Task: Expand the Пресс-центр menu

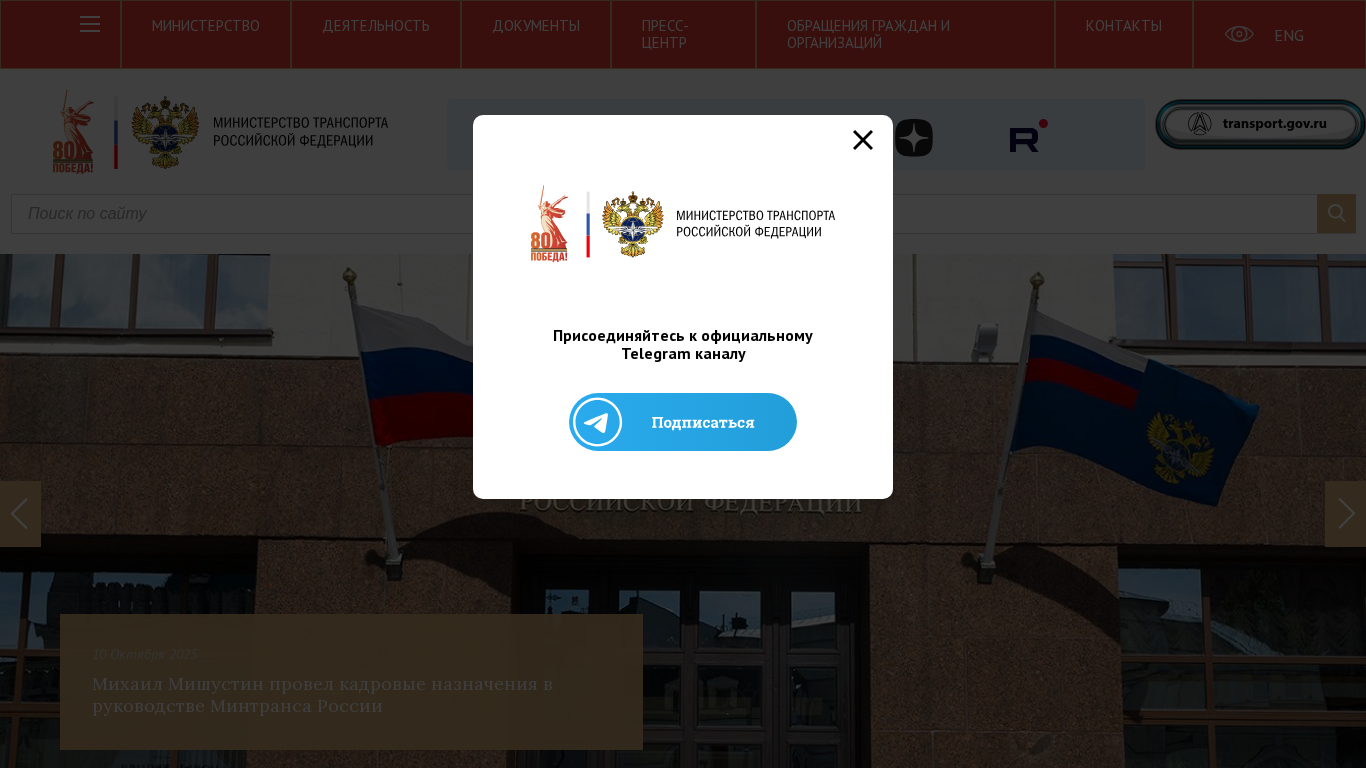Action: pos(665,34)
